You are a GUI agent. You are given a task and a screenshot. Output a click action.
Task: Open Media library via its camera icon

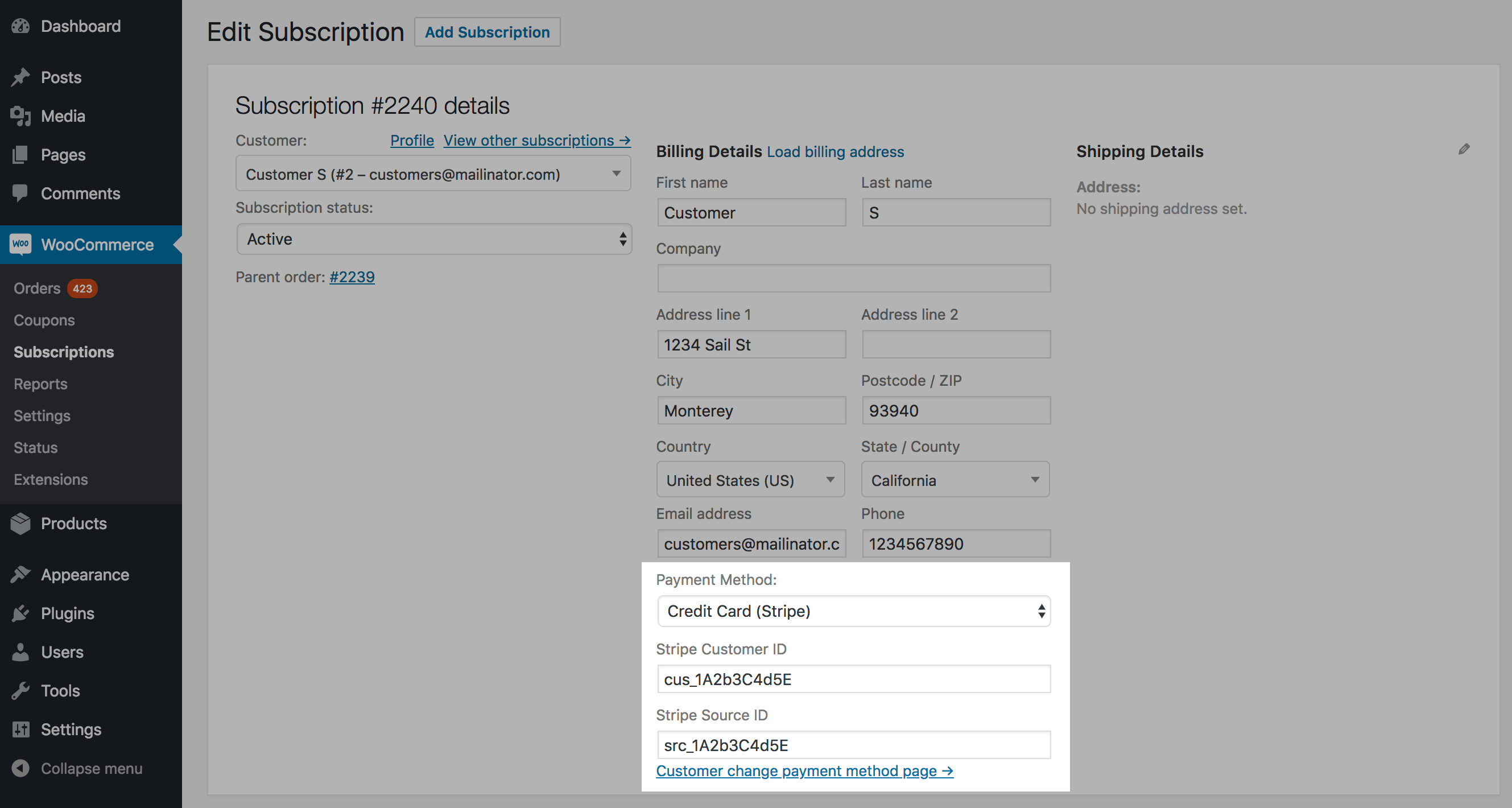pyautogui.click(x=20, y=116)
